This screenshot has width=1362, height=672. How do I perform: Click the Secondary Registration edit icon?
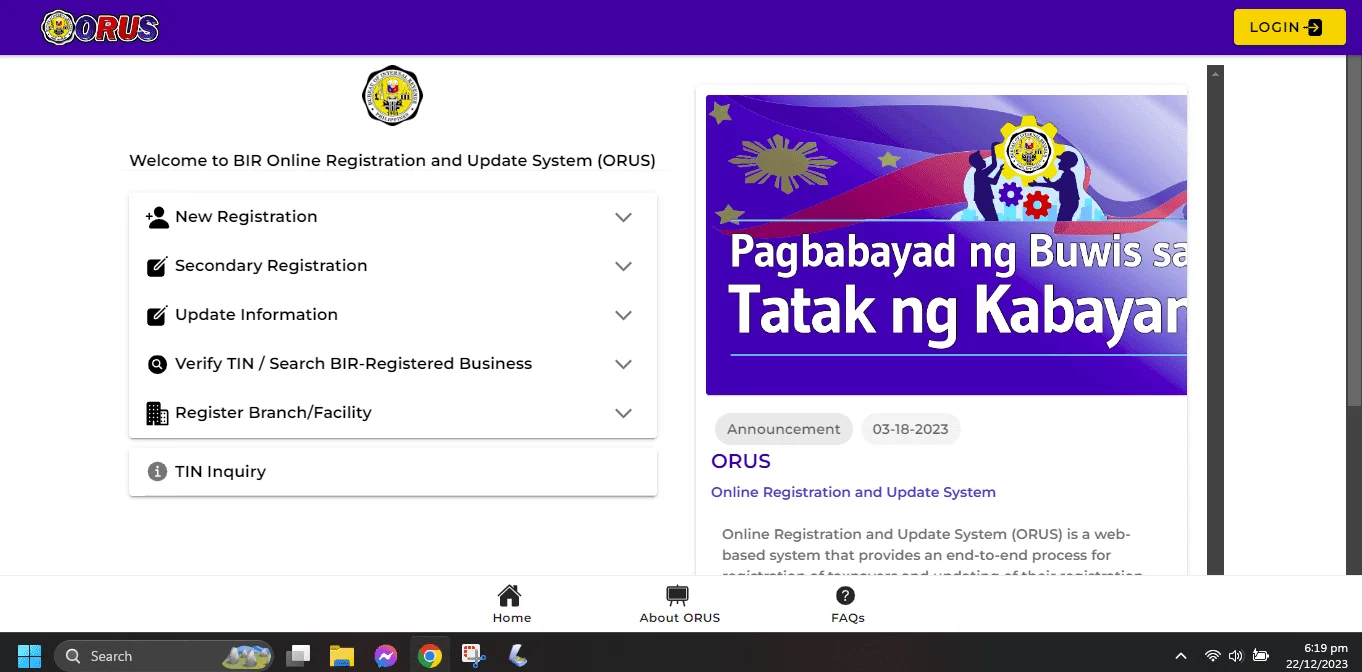pyautogui.click(x=157, y=266)
